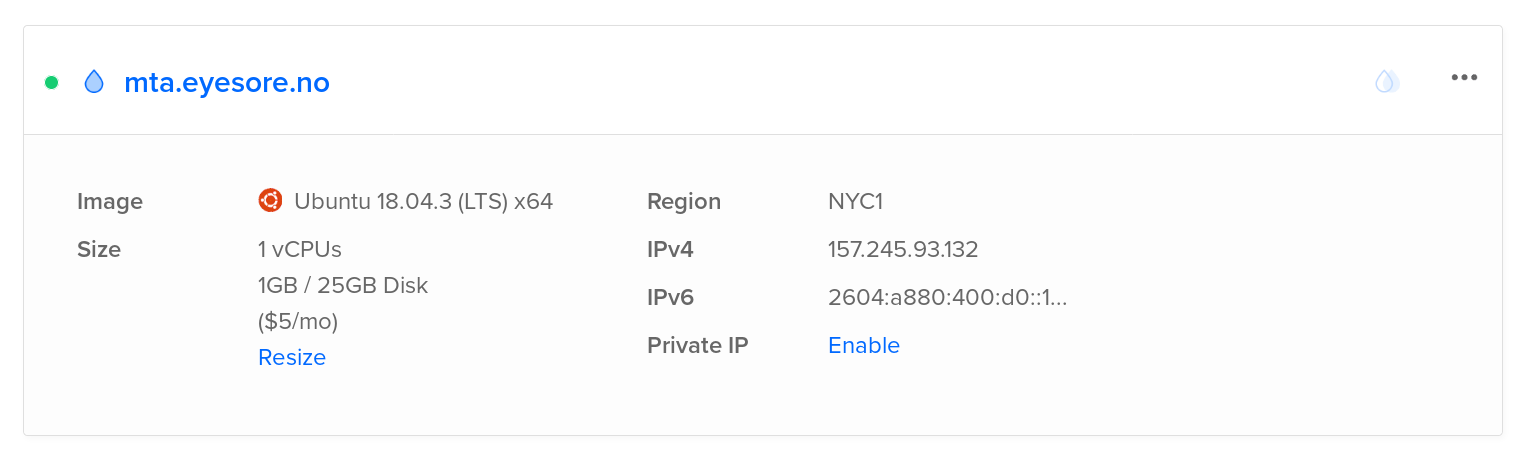Click the faded droplet icon near the menu
Screen dimensions: 1531x469
(1387, 81)
